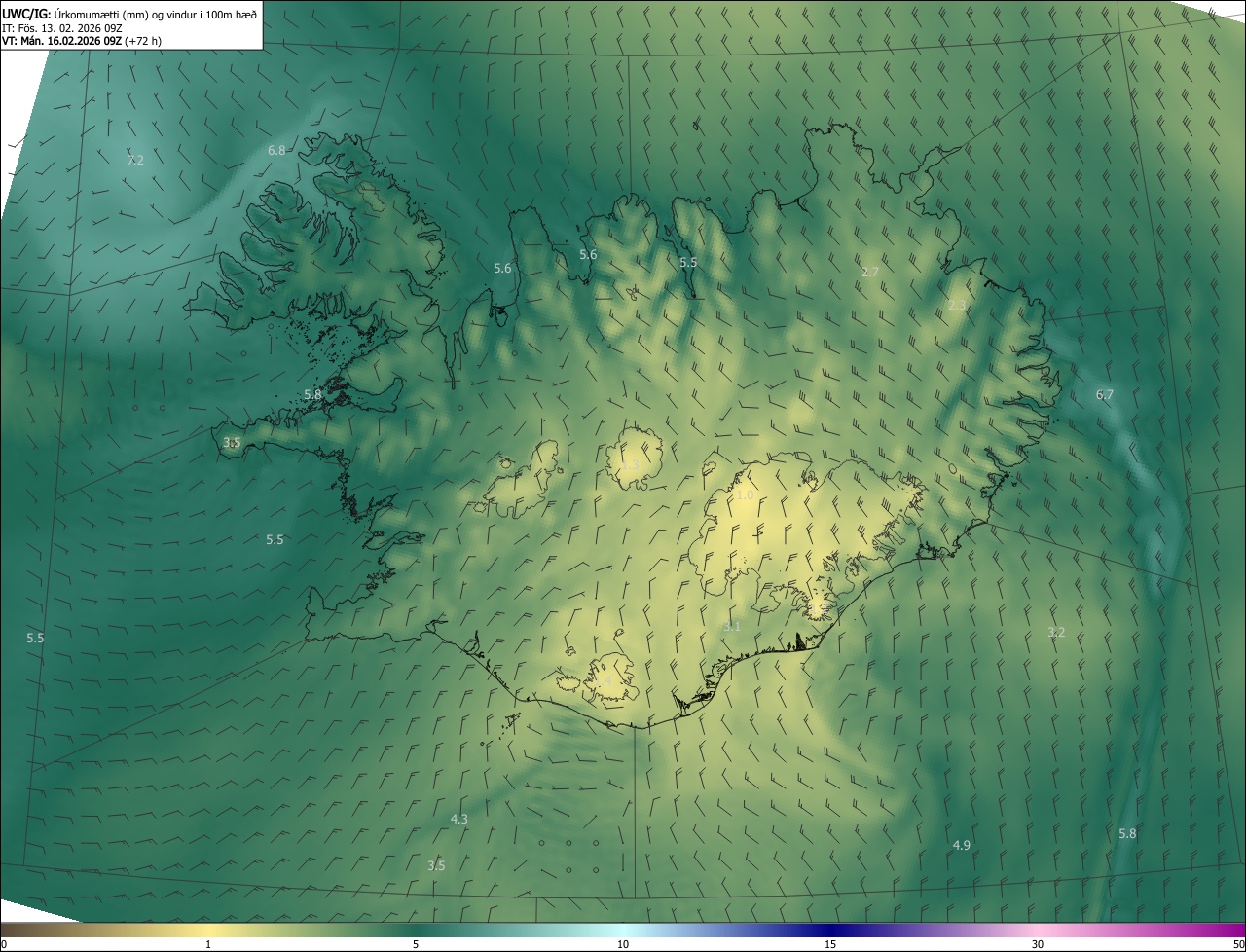Click the '50' tick label on the color scale

(1238, 944)
